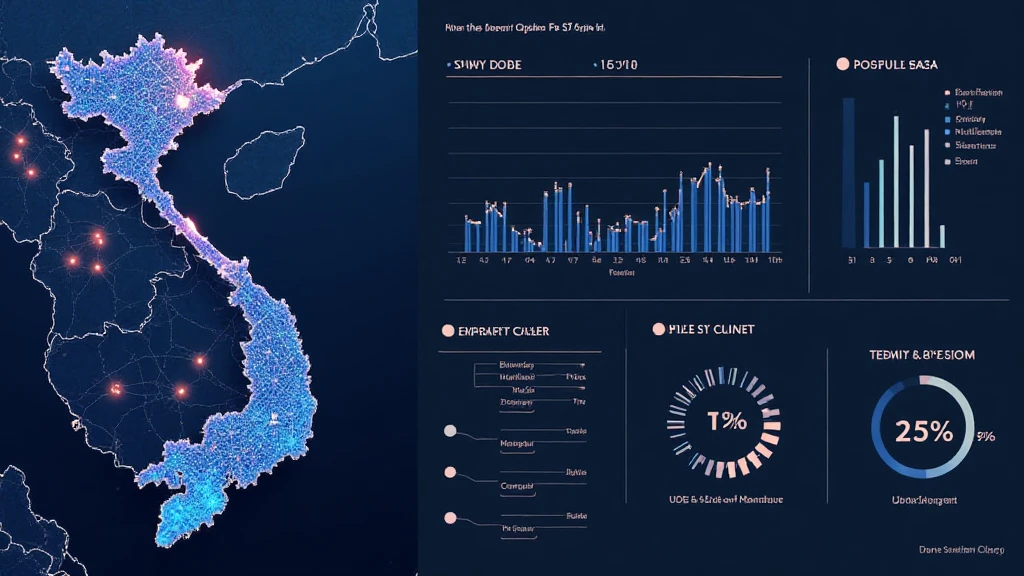The image size is (1024, 576).
Task: Click the TEDMIY & BRESIOM heading
Action: tap(924, 355)
